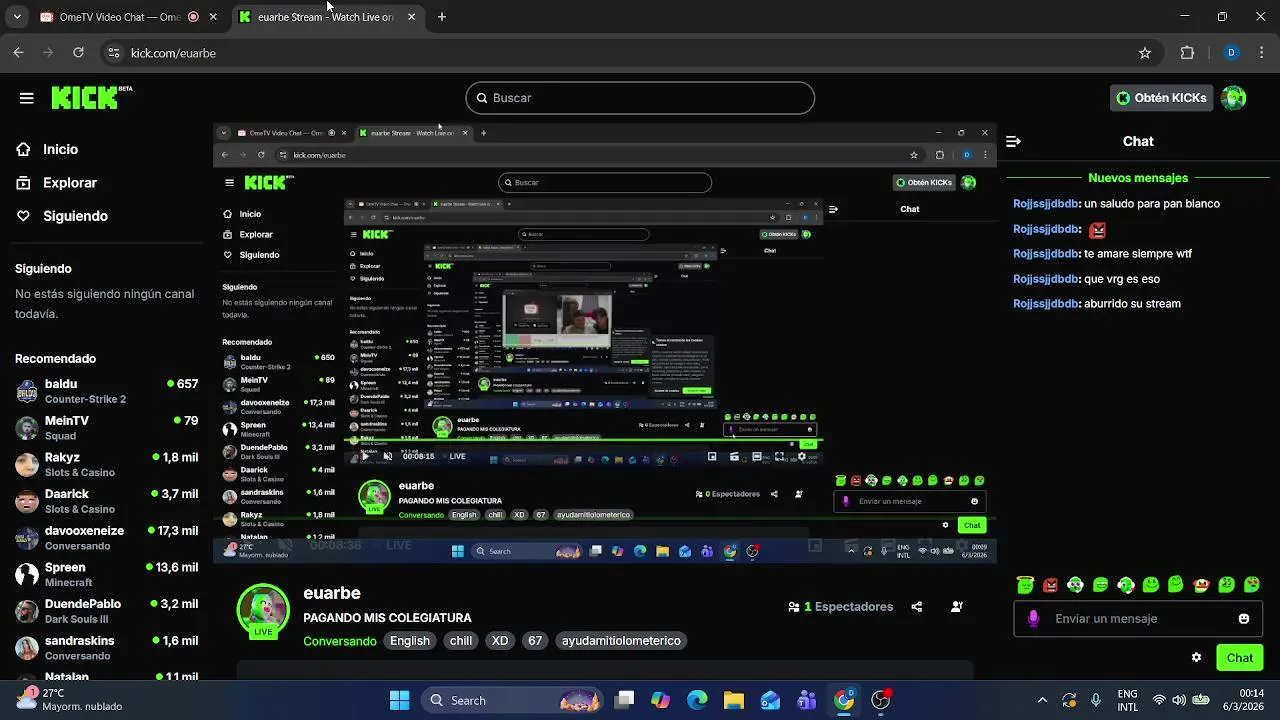Open recommended channel sandraskins

coord(106,648)
